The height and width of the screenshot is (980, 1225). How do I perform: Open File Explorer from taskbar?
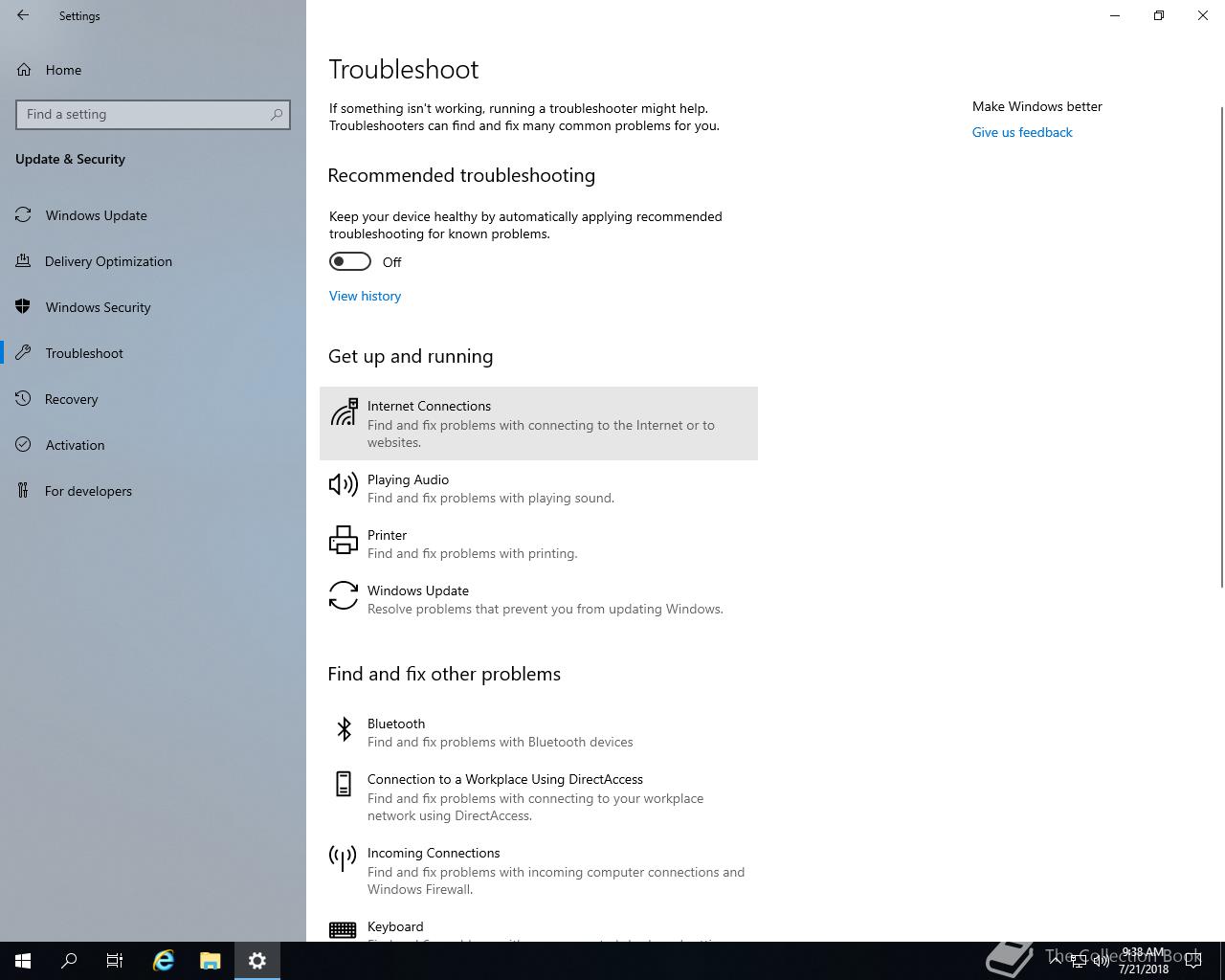coord(211,961)
